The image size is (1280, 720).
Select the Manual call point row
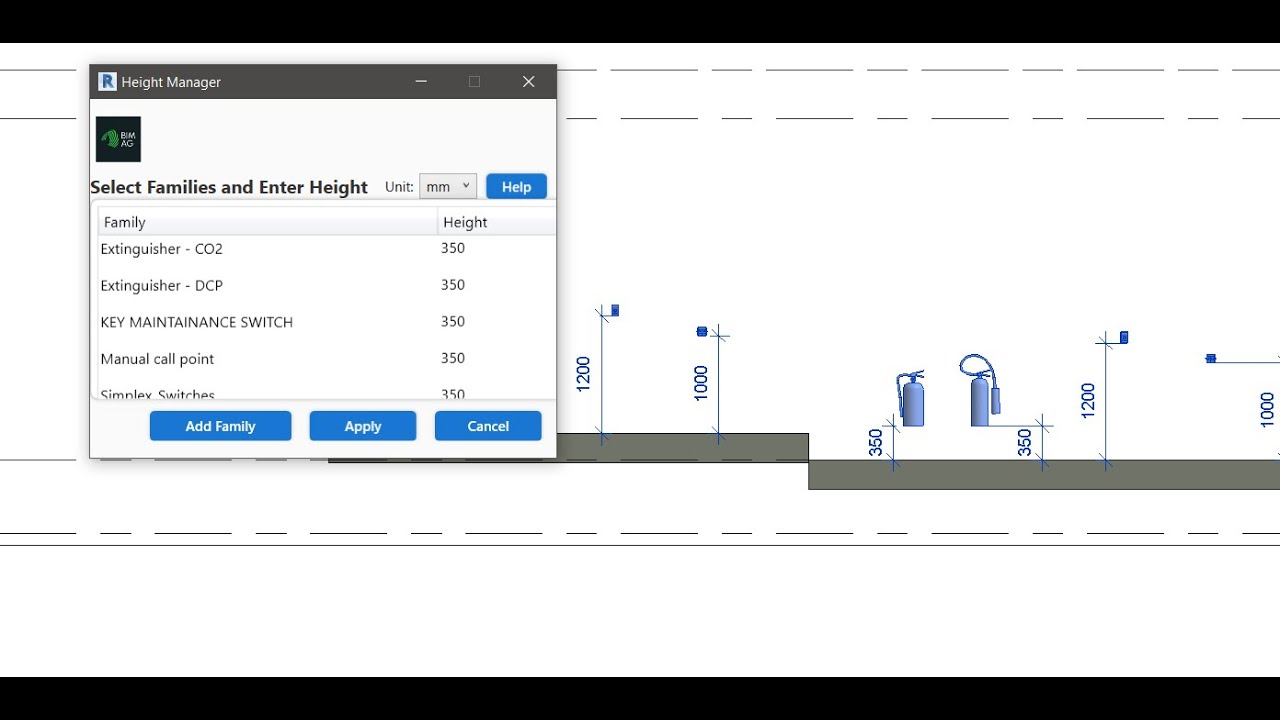pos(326,359)
